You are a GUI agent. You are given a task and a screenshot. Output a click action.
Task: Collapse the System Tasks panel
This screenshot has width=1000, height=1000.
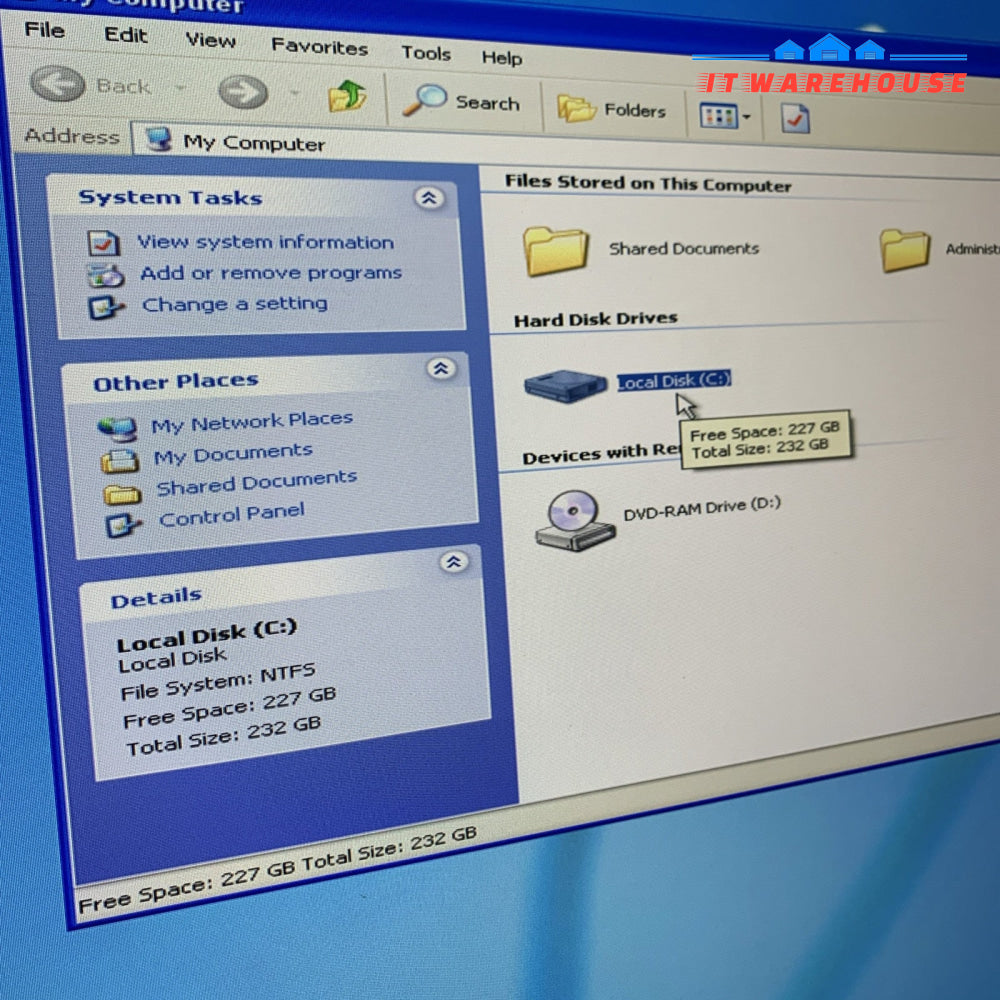point(429,198)
